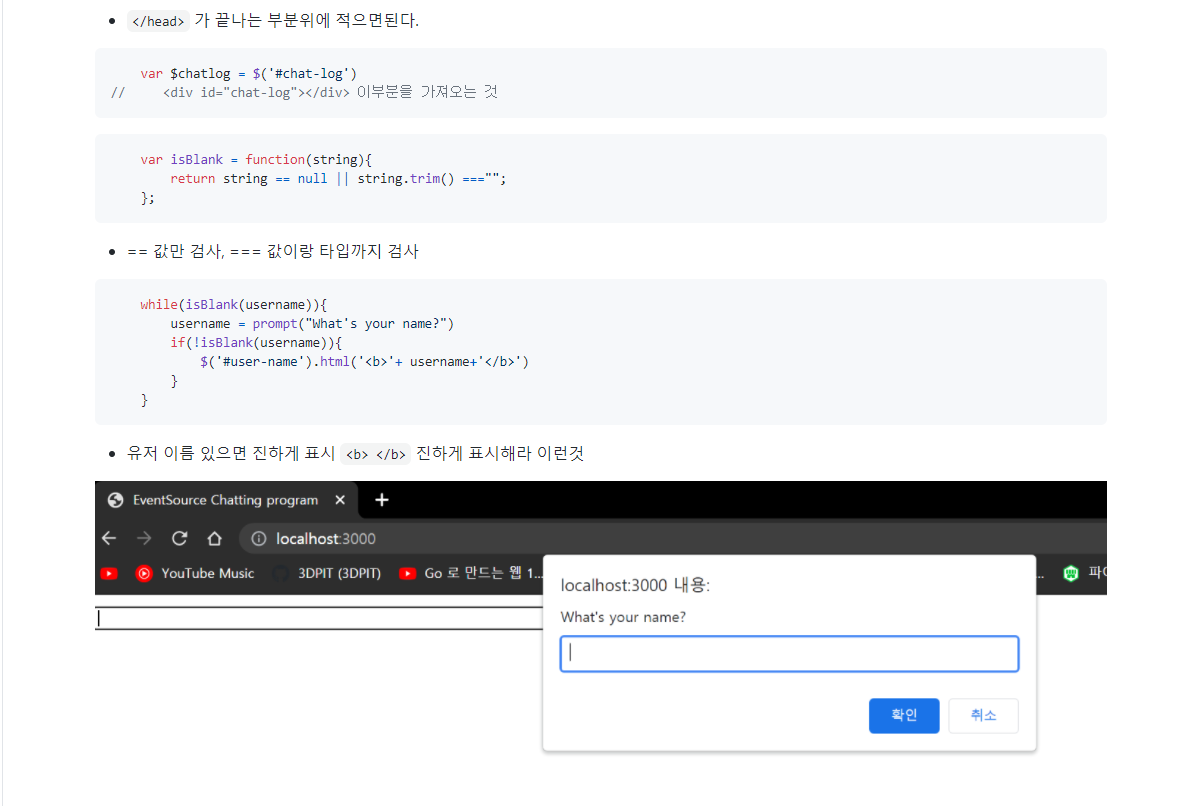1193x806 pixels.
Task: Click the 'return string == null' code line
Action: coord(338,178)
